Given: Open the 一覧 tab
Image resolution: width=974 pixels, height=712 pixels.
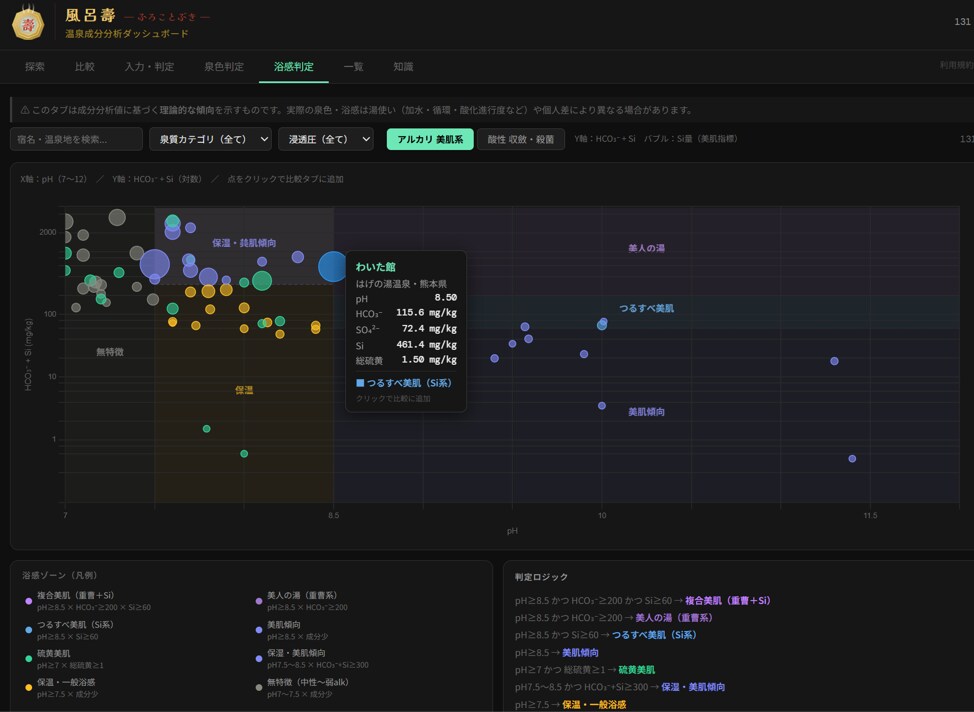Looking at the screenshot, I should click(x=353, y=66).
